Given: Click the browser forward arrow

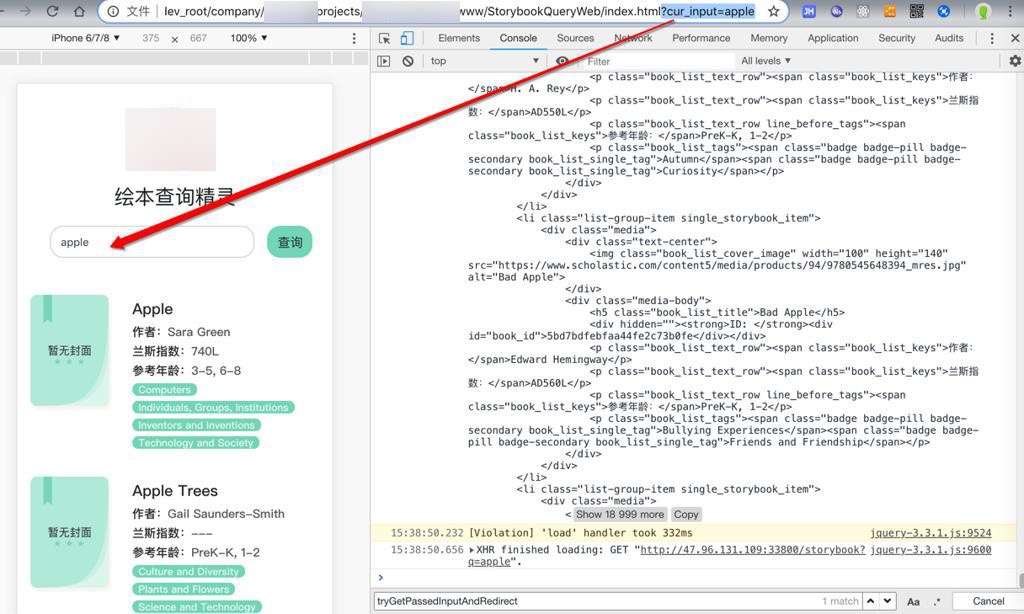Looking at the screenshot, I should tap(25, 11).
